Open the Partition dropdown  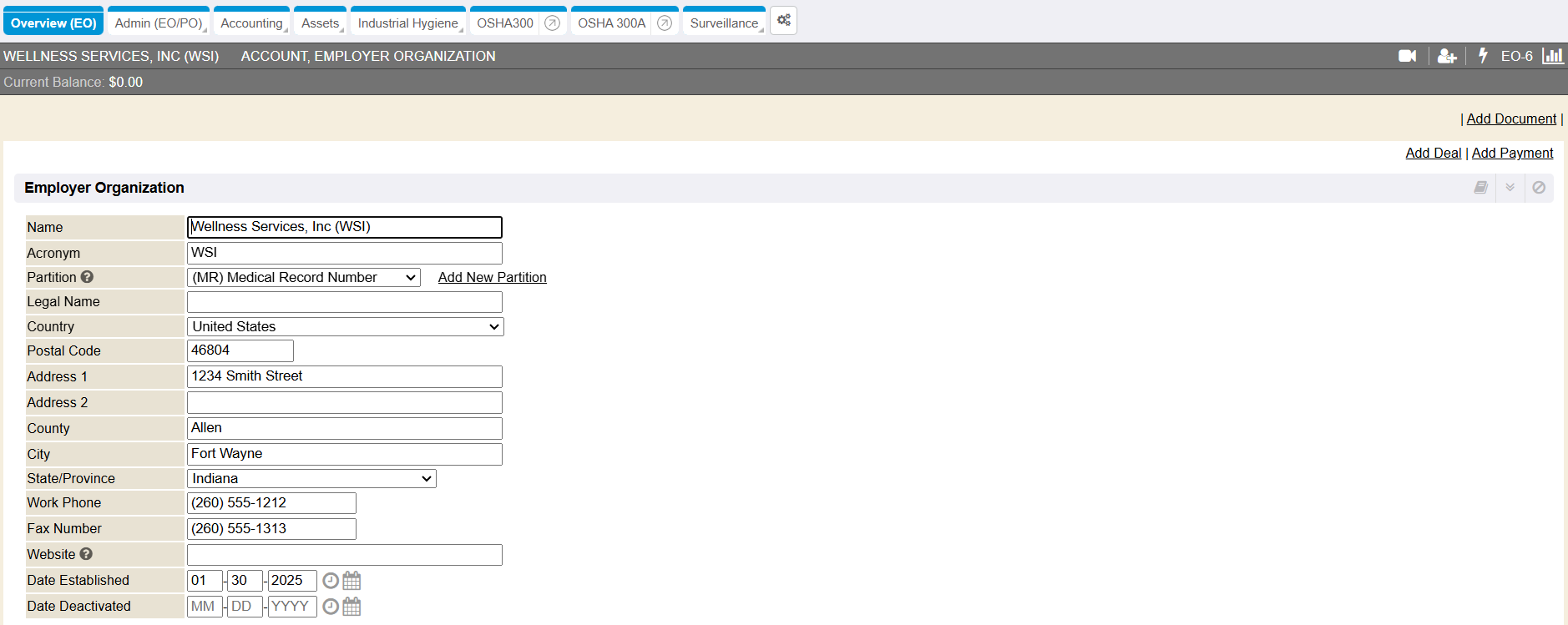303,278
